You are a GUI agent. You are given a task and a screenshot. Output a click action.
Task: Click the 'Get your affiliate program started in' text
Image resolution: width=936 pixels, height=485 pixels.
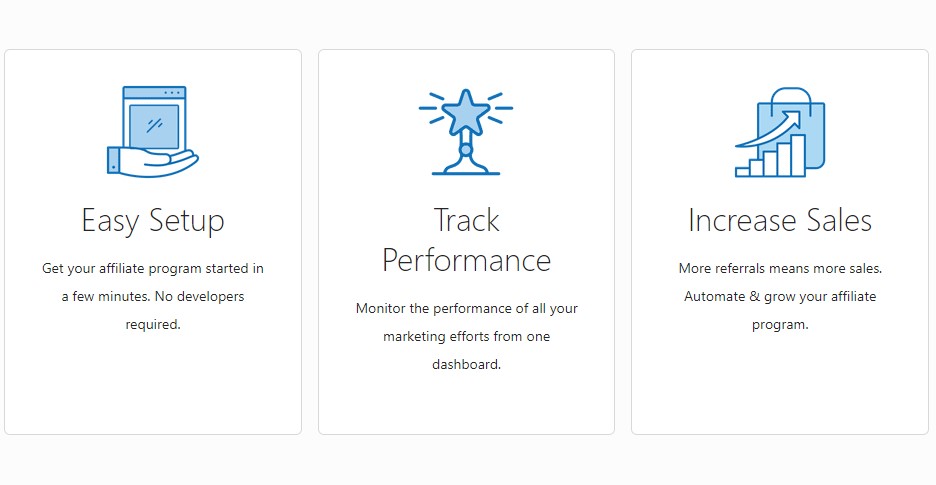(153, 269)
